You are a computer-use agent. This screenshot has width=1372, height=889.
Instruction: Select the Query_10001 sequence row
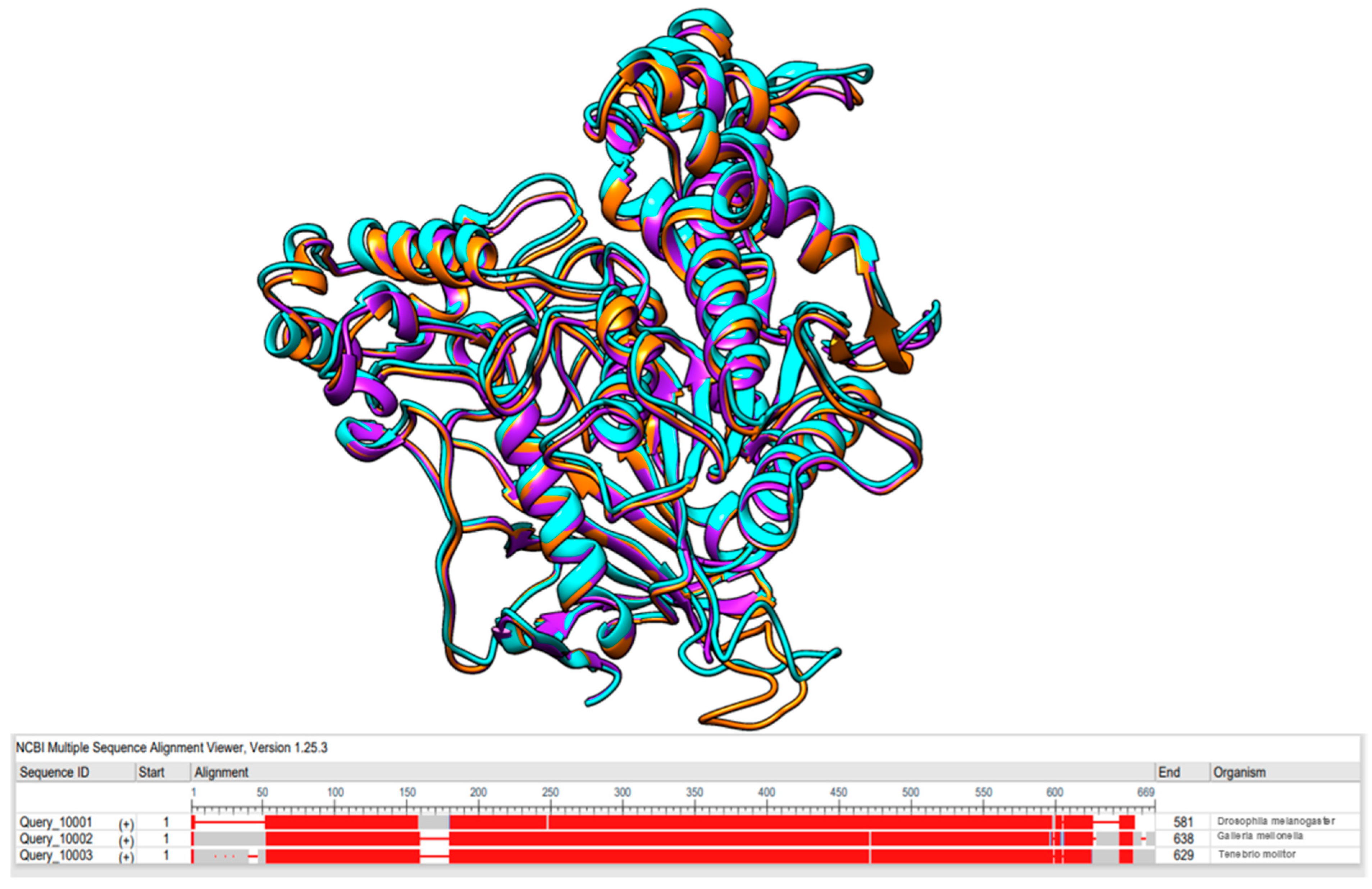pos(55,821)
